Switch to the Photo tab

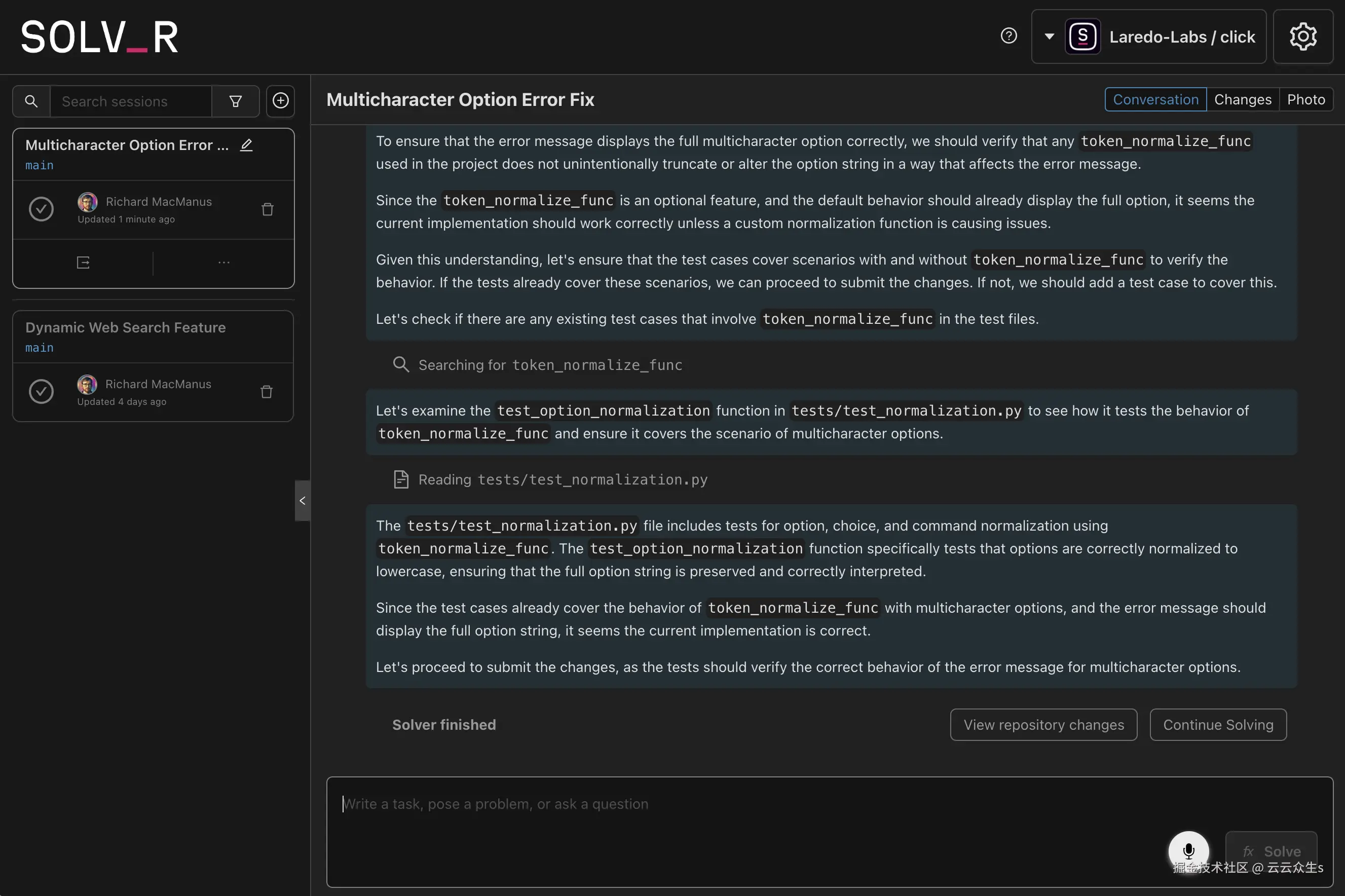coord(1305,99)
